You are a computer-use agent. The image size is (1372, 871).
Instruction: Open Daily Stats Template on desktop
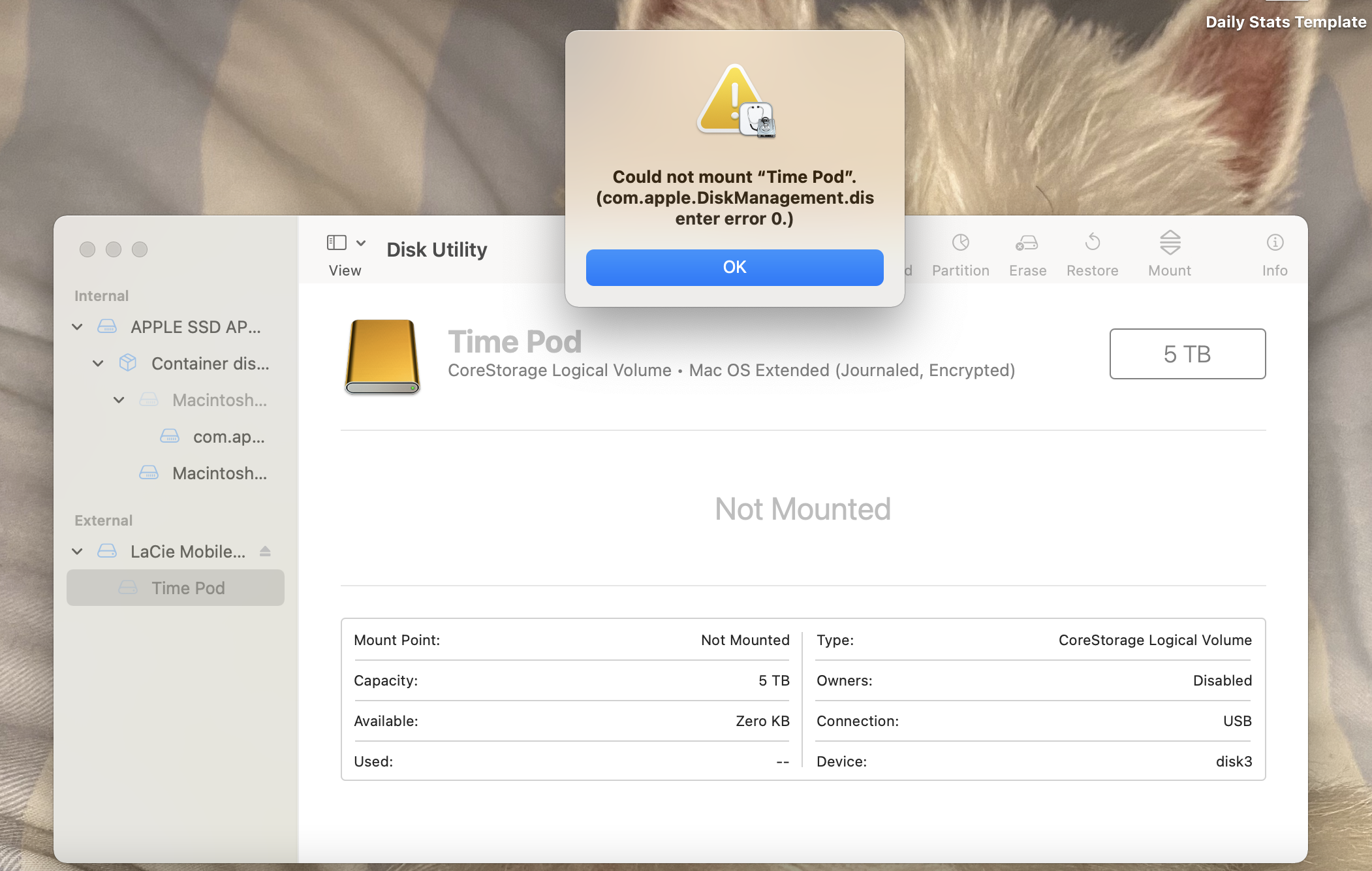pos(1285,22)
